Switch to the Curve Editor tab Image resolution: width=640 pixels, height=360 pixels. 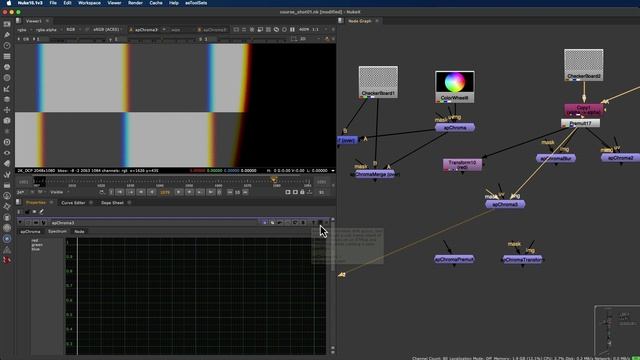(73, 202)
